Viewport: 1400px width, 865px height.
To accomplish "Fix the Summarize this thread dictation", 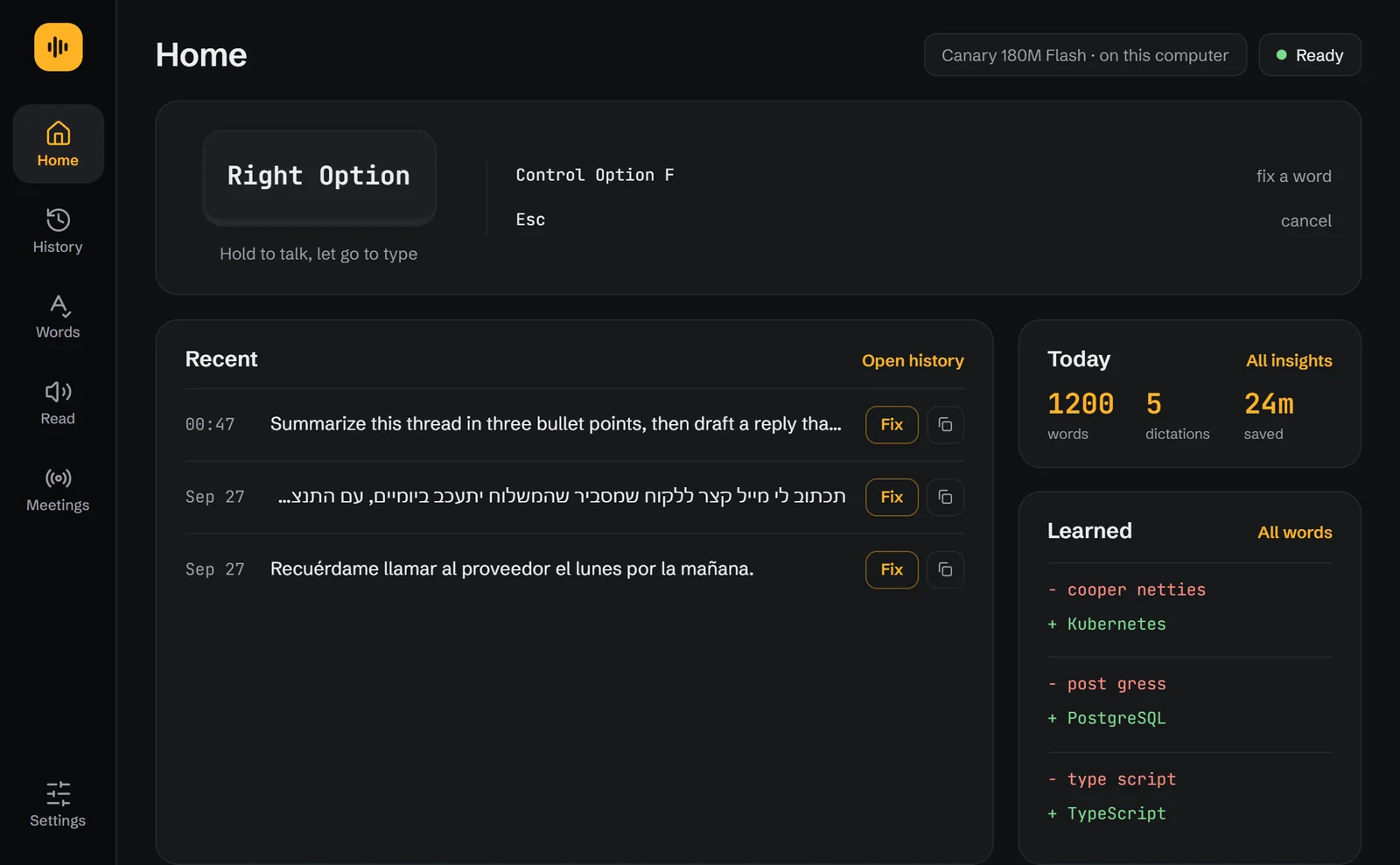I will pyautogui.click(x=892, y=424).
